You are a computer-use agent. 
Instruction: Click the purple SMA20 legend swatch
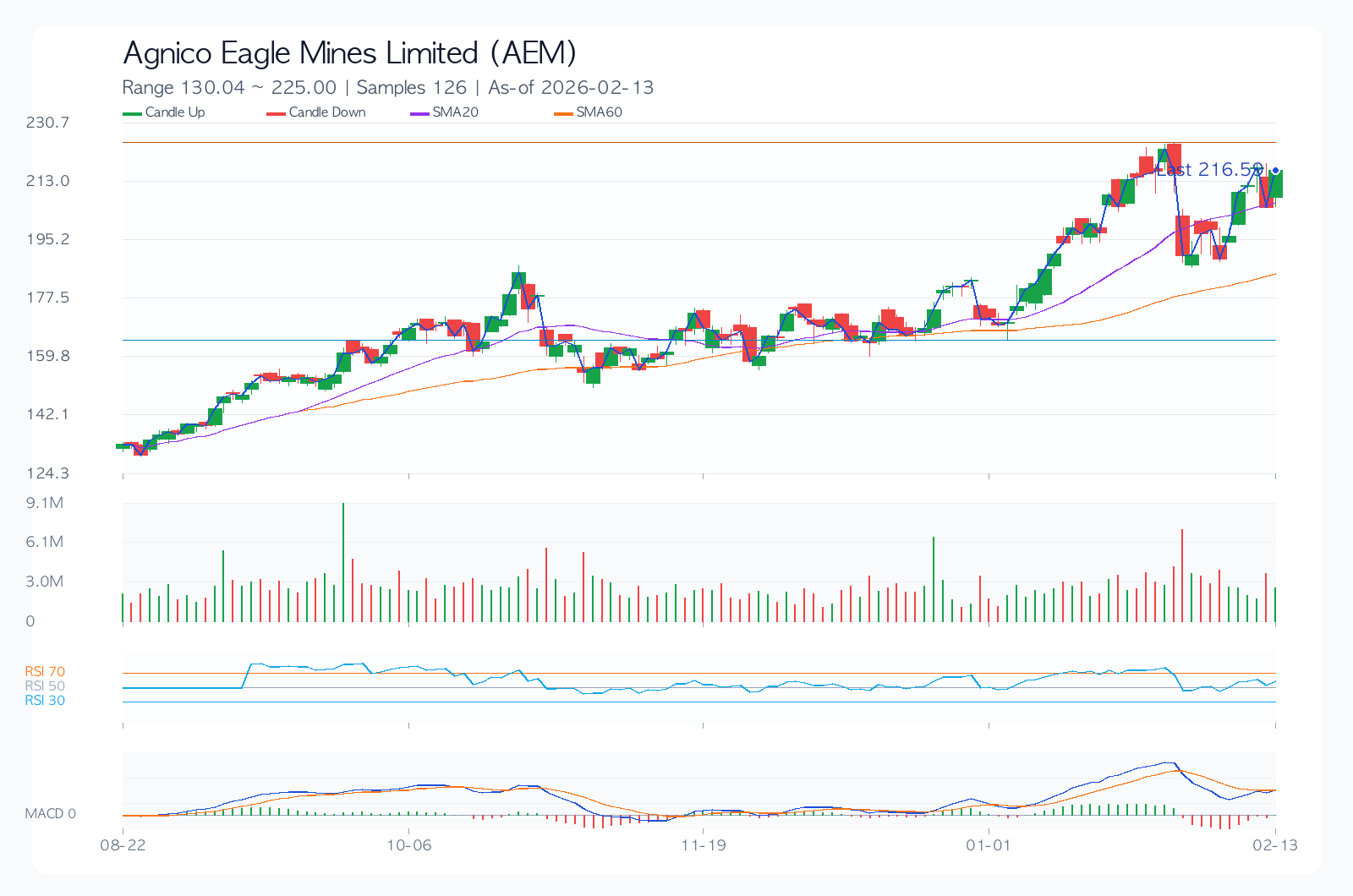click(420, 113)
